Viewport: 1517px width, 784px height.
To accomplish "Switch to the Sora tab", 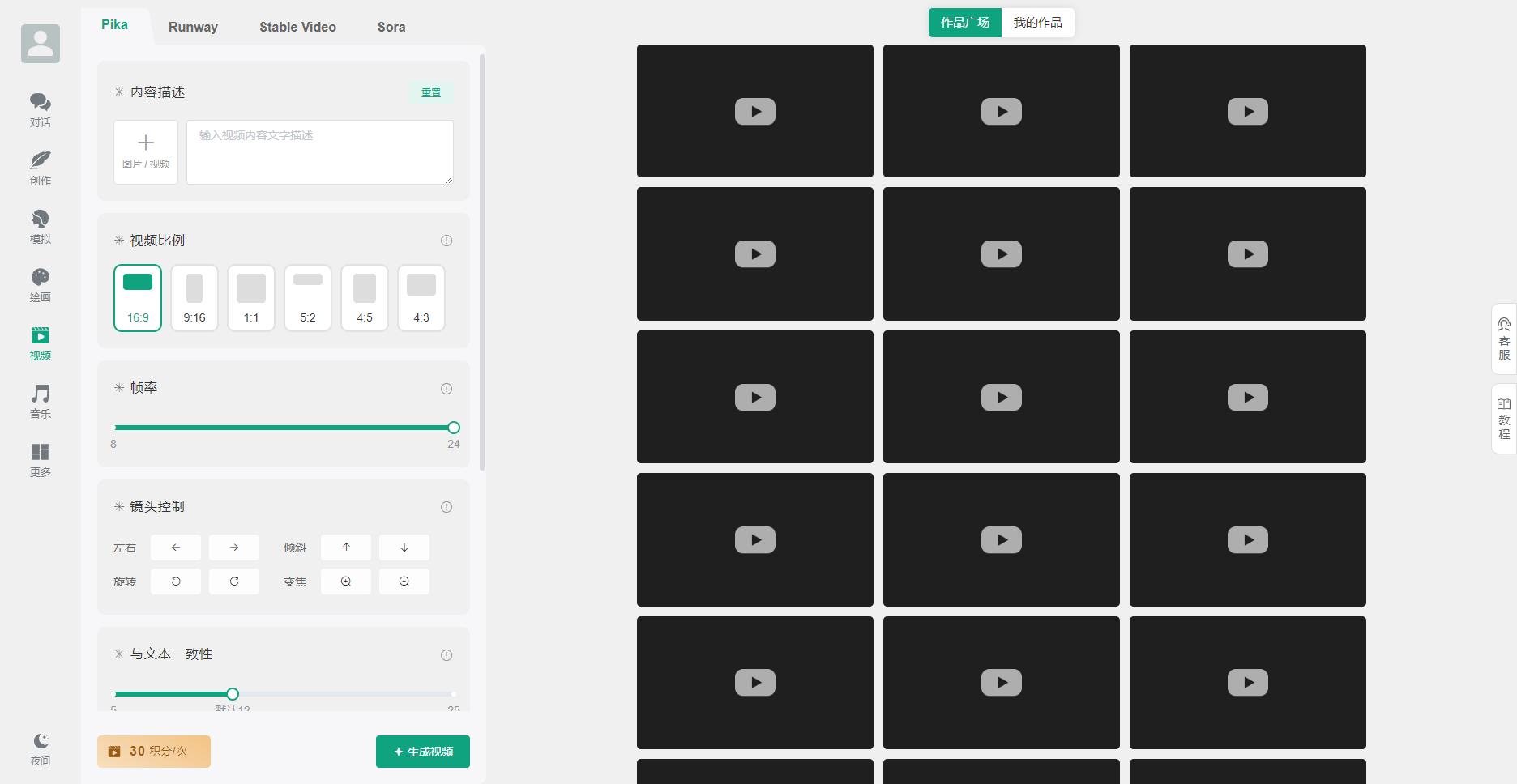I will pos(391,27).
